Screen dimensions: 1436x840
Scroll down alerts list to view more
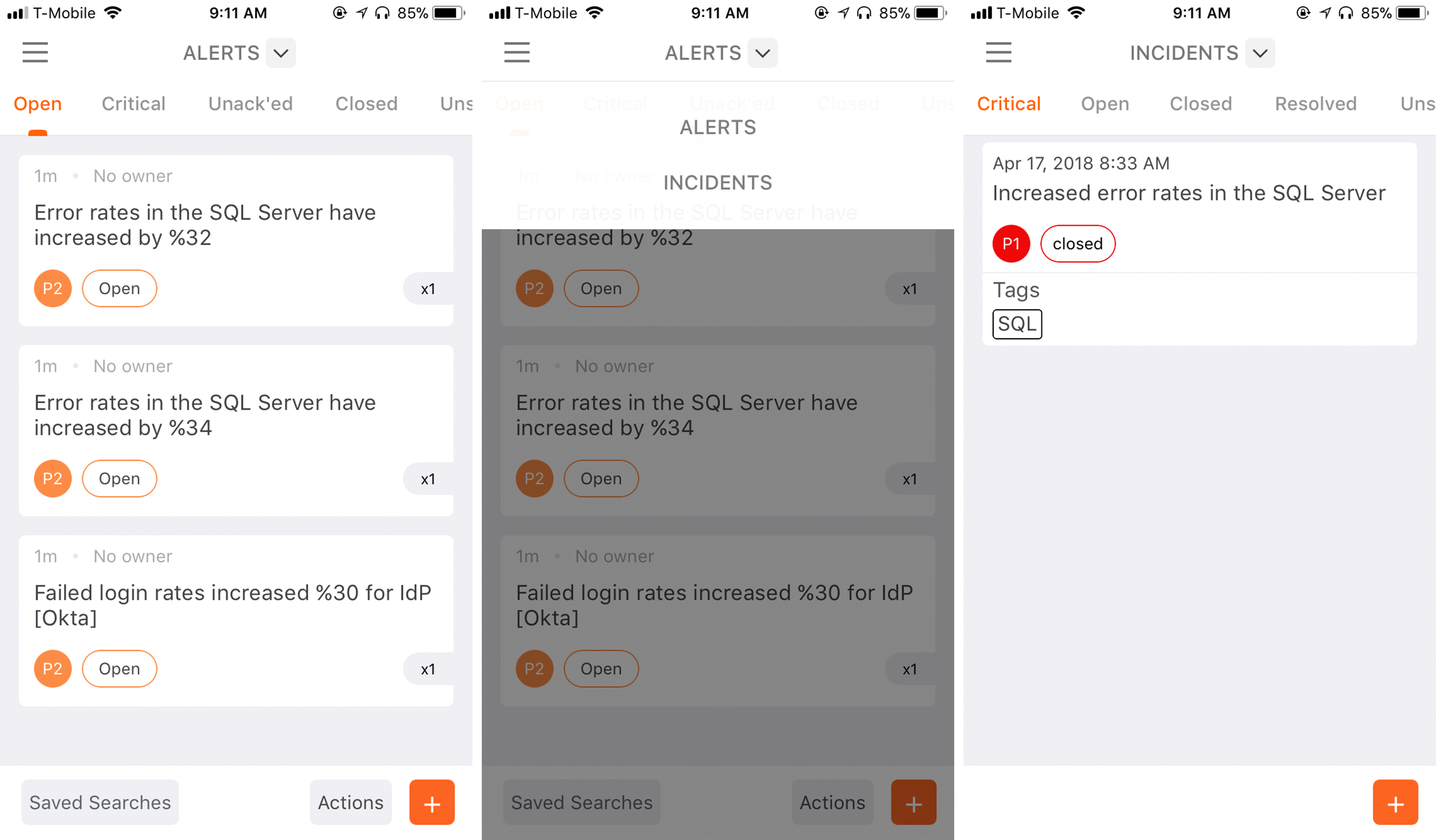(x=238, y=450)
